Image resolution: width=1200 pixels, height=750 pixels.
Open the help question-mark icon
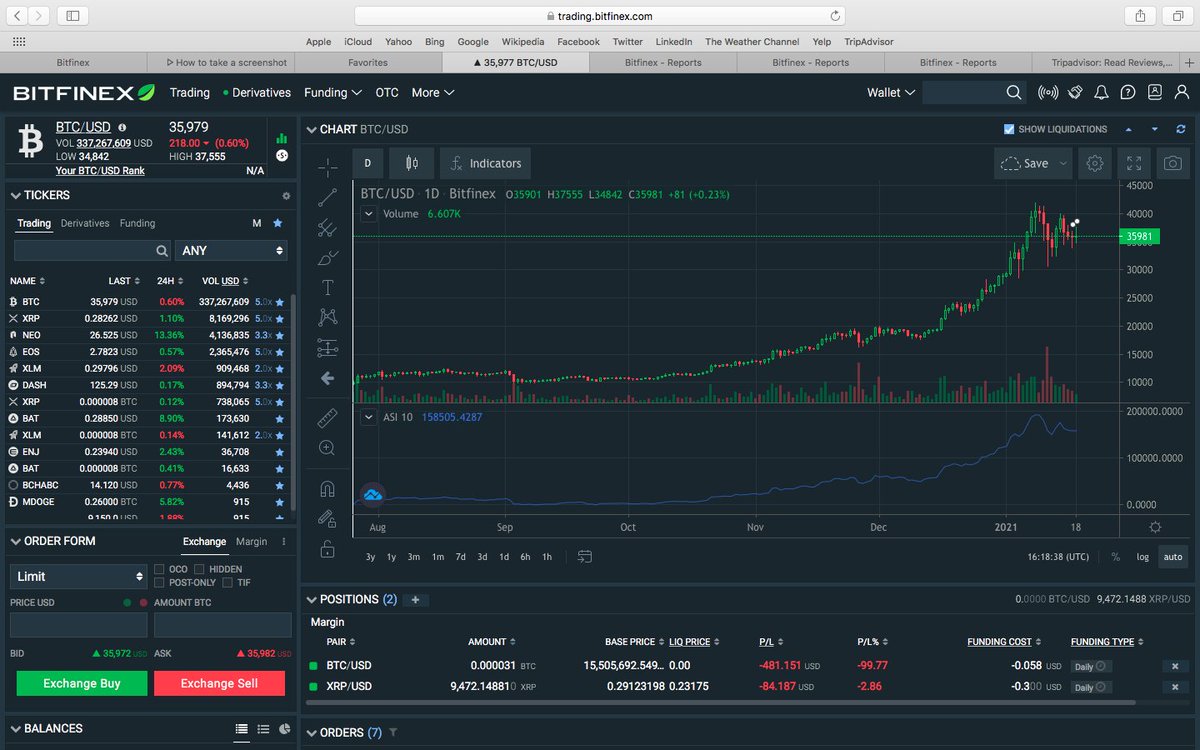[x=1128, y=92]
